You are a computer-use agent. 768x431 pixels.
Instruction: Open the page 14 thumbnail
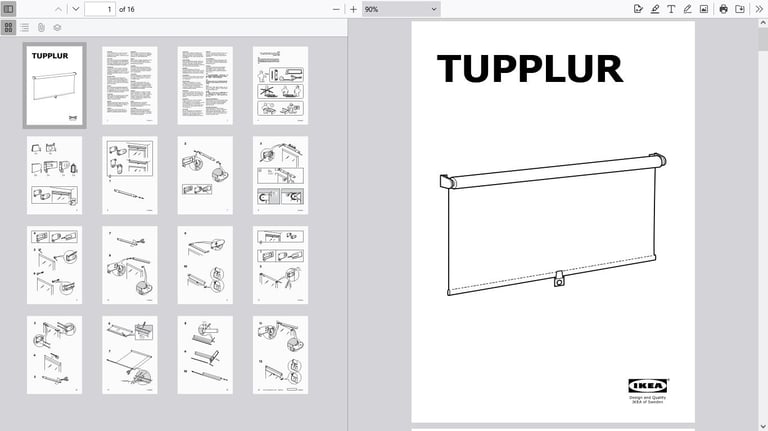pyautogui.click(x=130, y=355)
